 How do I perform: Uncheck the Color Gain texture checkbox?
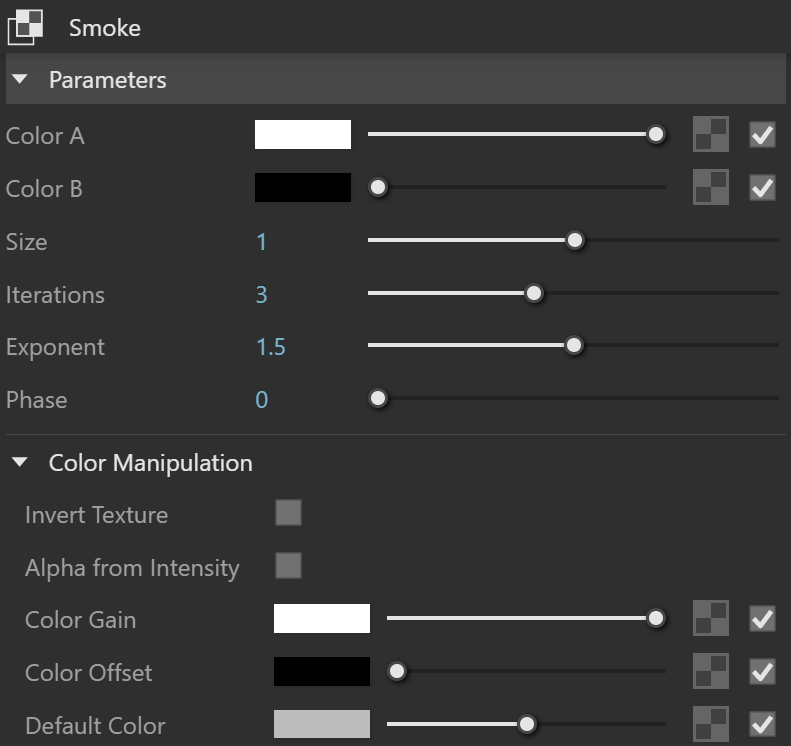(x=762, y=618)
